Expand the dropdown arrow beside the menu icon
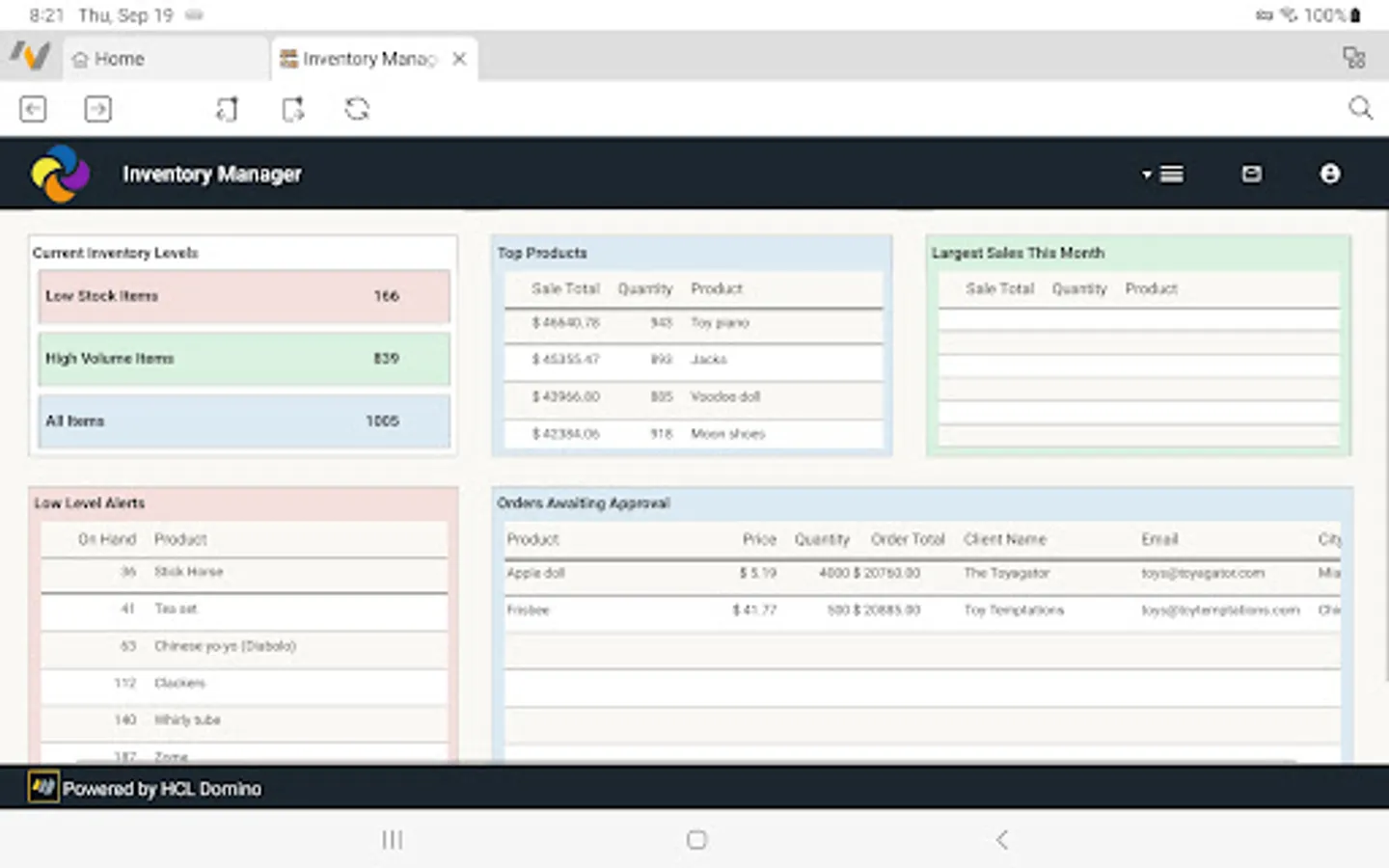The width and height of the screenshot is (1389, 868). [1146, 175]
